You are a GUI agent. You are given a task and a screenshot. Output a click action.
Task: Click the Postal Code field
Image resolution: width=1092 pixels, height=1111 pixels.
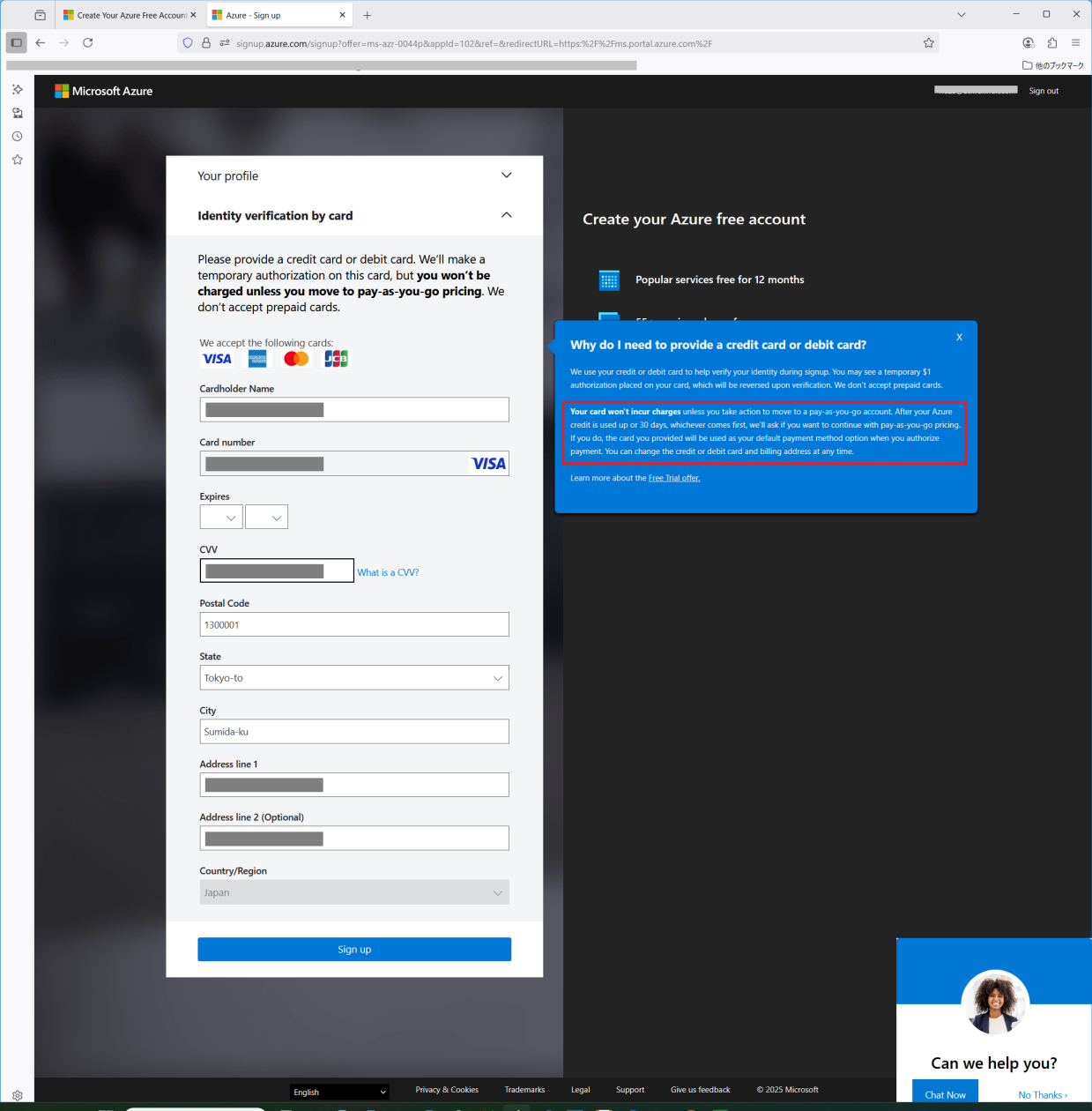354,624
